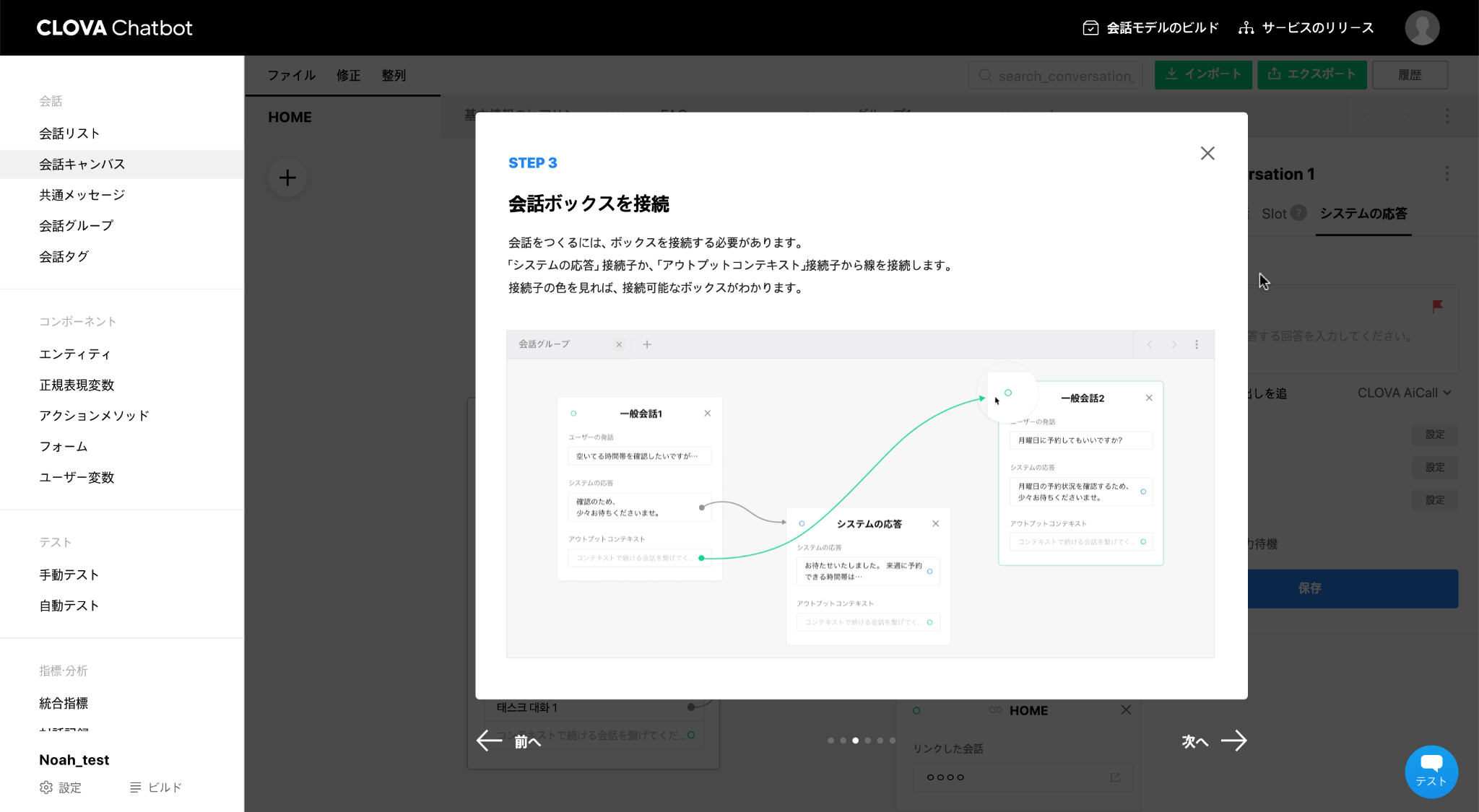Click the インポート button
Image resolution: width=1479 pixels, height=812 pixels.
click(1203, 74)
